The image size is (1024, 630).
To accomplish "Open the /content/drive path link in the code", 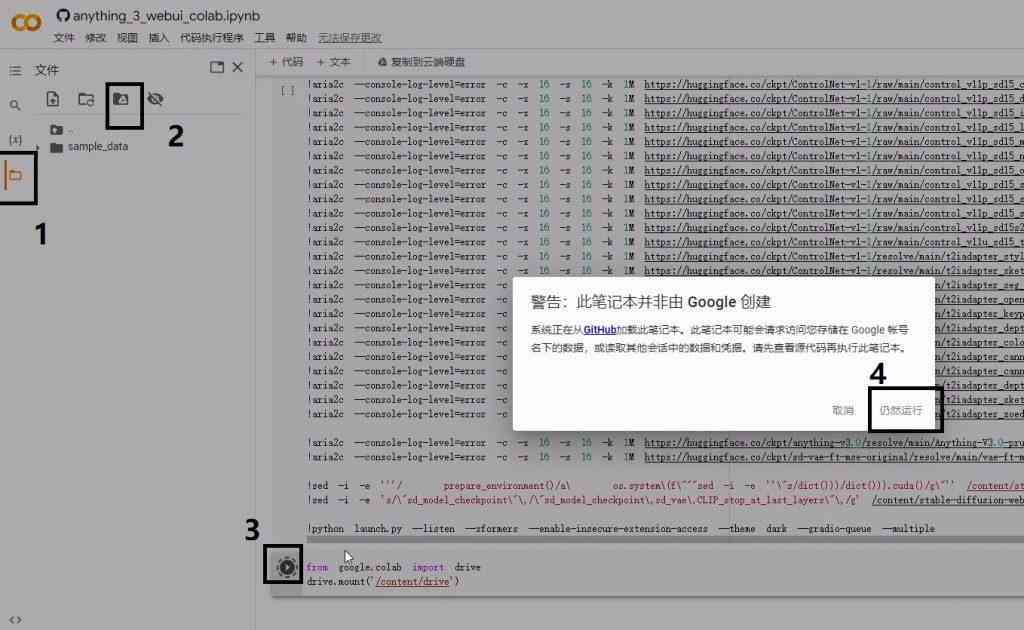I will coord(413,582).
